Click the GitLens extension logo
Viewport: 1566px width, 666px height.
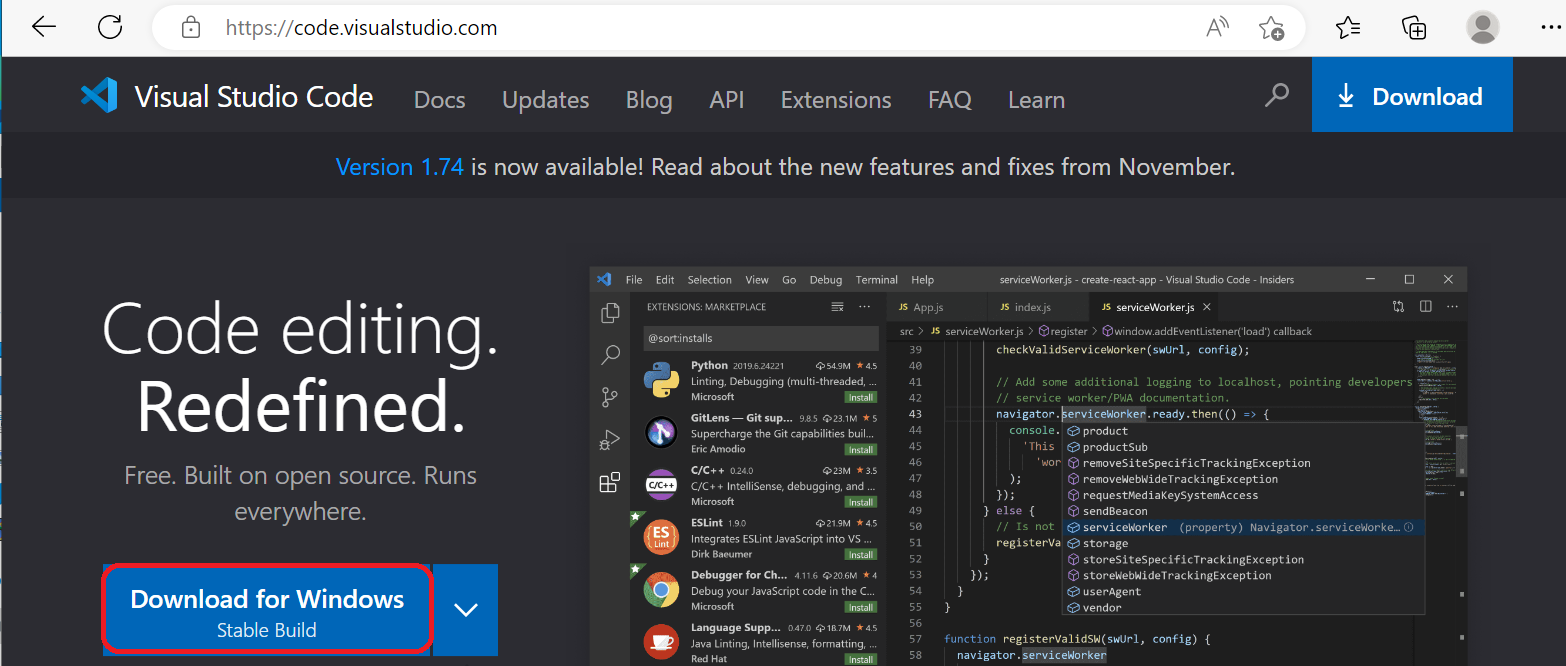coord(662,433)
